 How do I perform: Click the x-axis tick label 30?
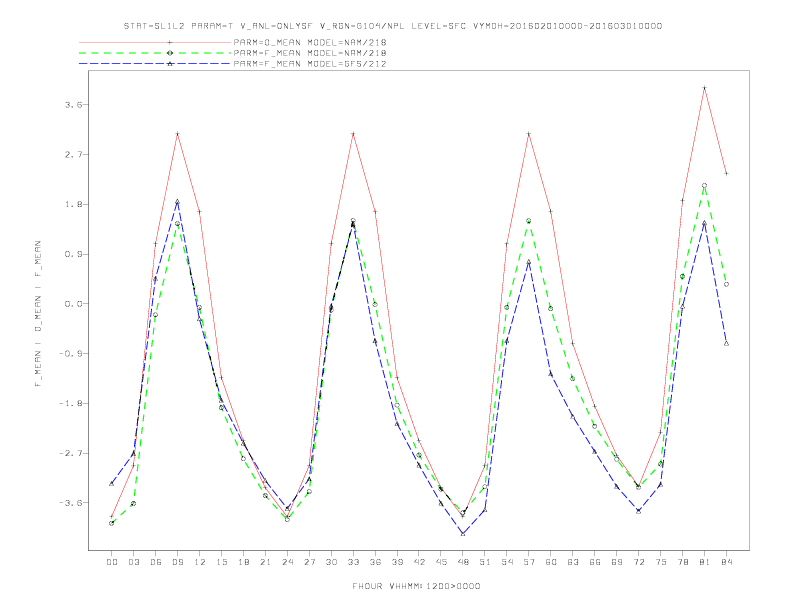pyautogui.click(x=331, y=562)
